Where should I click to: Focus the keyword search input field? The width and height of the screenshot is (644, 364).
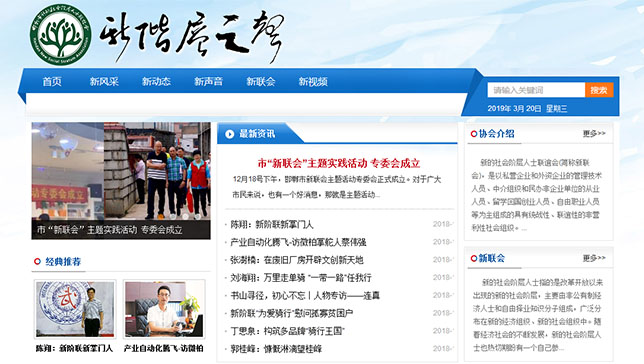point(536,90)
